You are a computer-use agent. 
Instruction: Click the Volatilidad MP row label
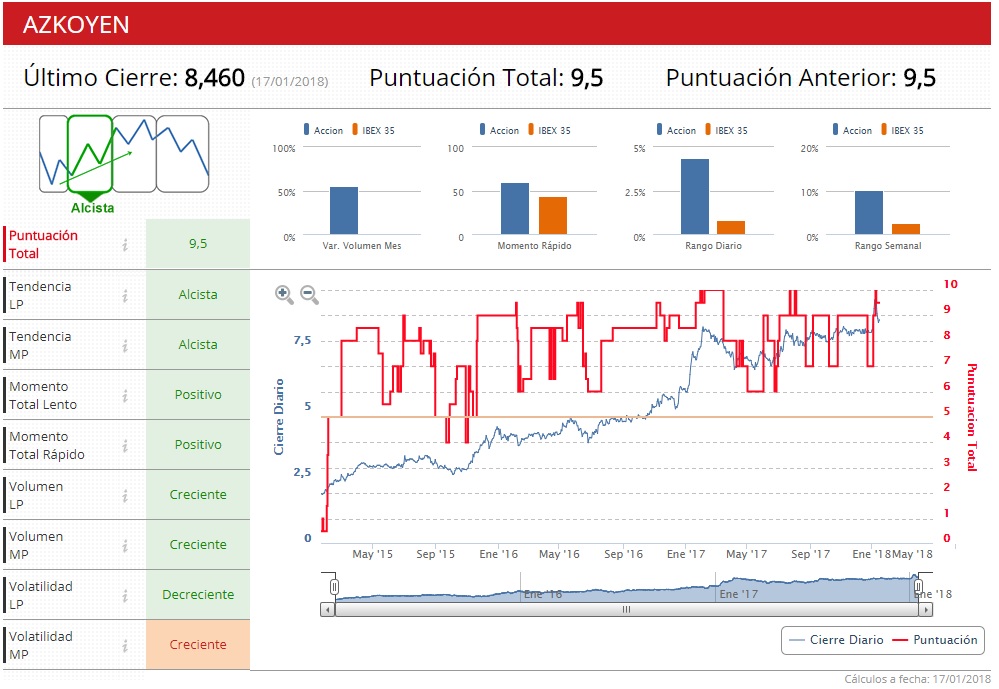[x=41, y=645]
